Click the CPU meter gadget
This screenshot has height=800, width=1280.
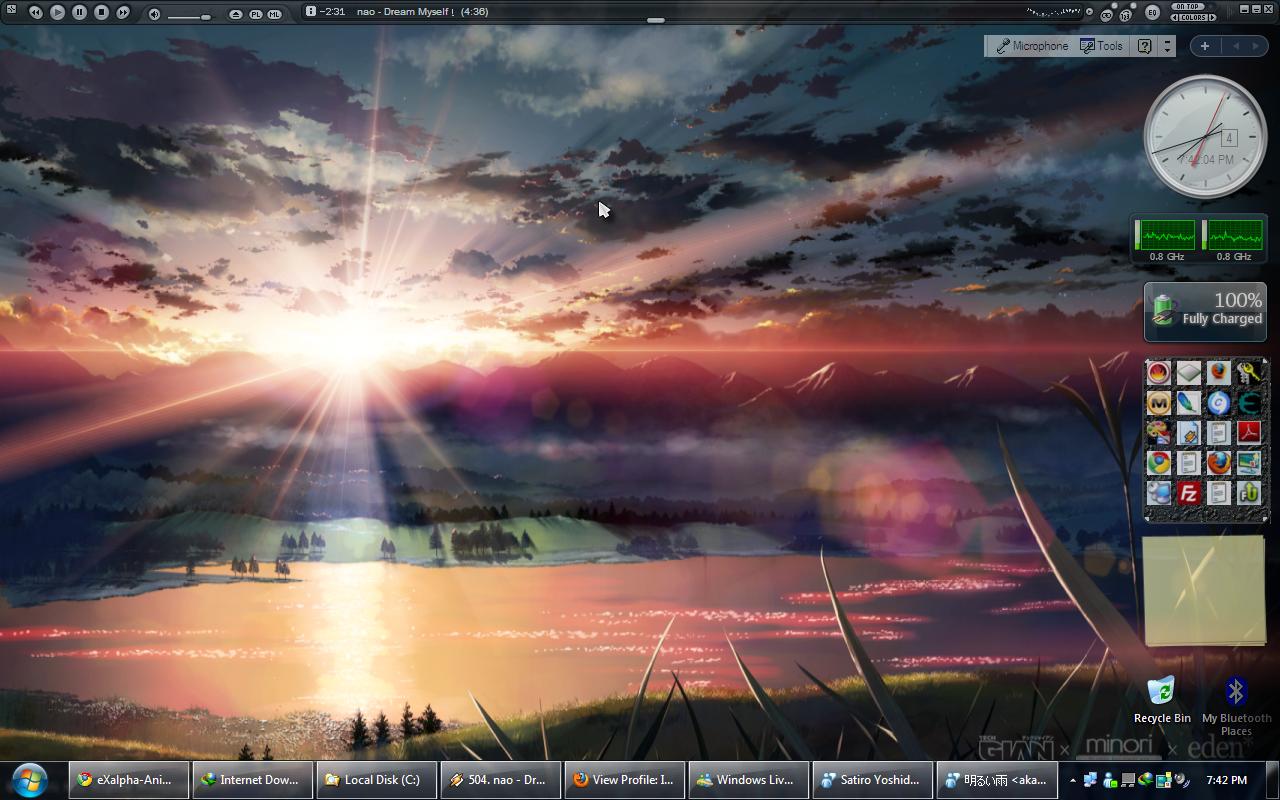[x=1199, y=240]
